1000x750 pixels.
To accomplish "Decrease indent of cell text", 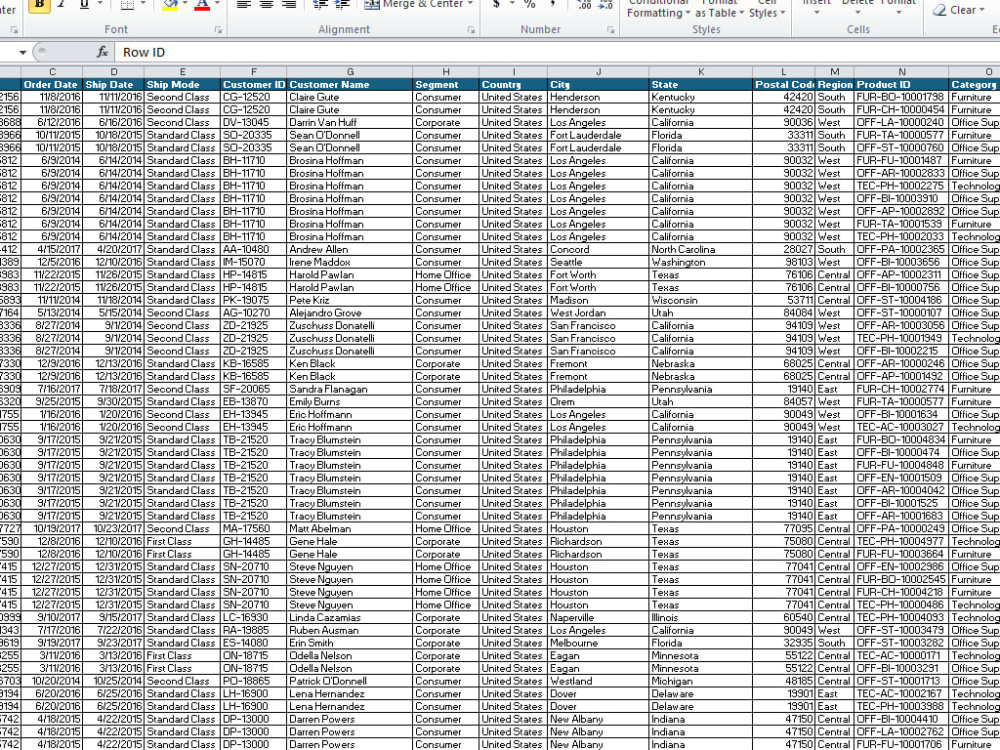I will pos(320,4).
